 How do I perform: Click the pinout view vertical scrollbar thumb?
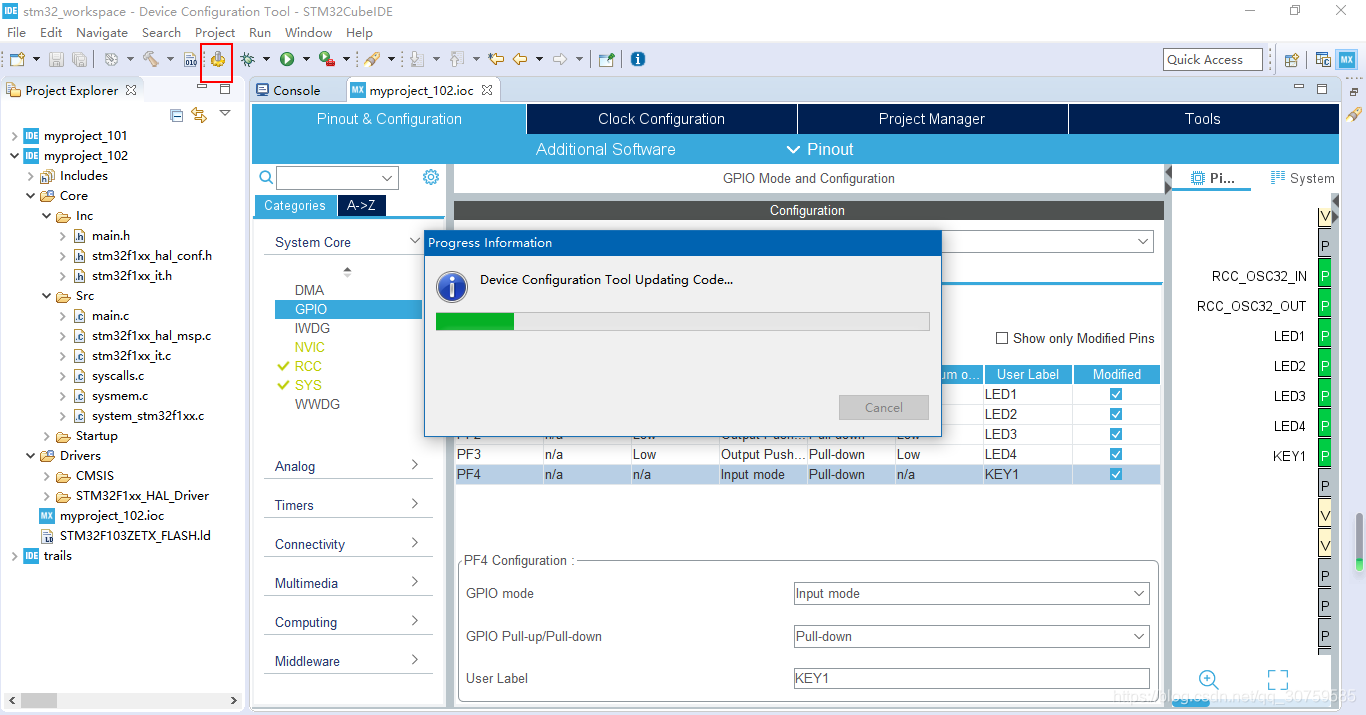pyautogui.click(x=1358, y=544)
